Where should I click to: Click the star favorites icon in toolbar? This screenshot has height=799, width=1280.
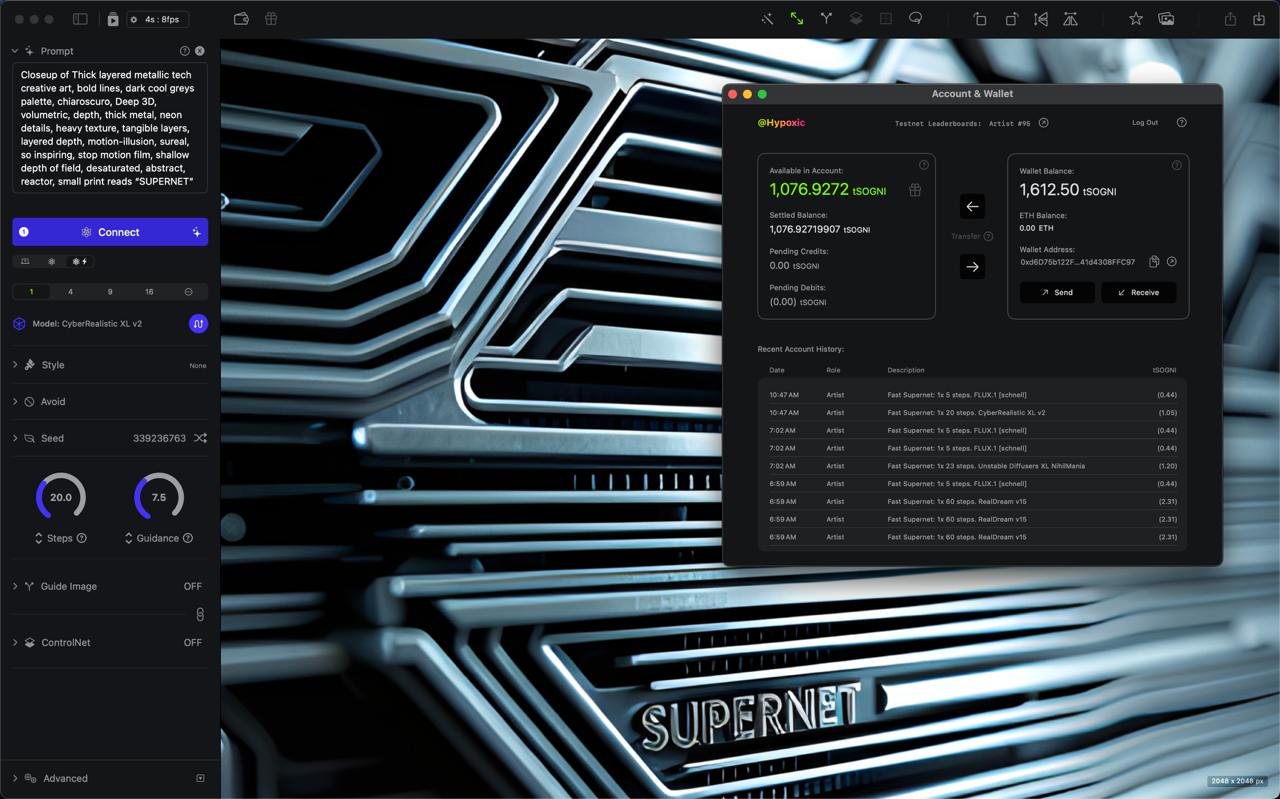pos(1135,18)
